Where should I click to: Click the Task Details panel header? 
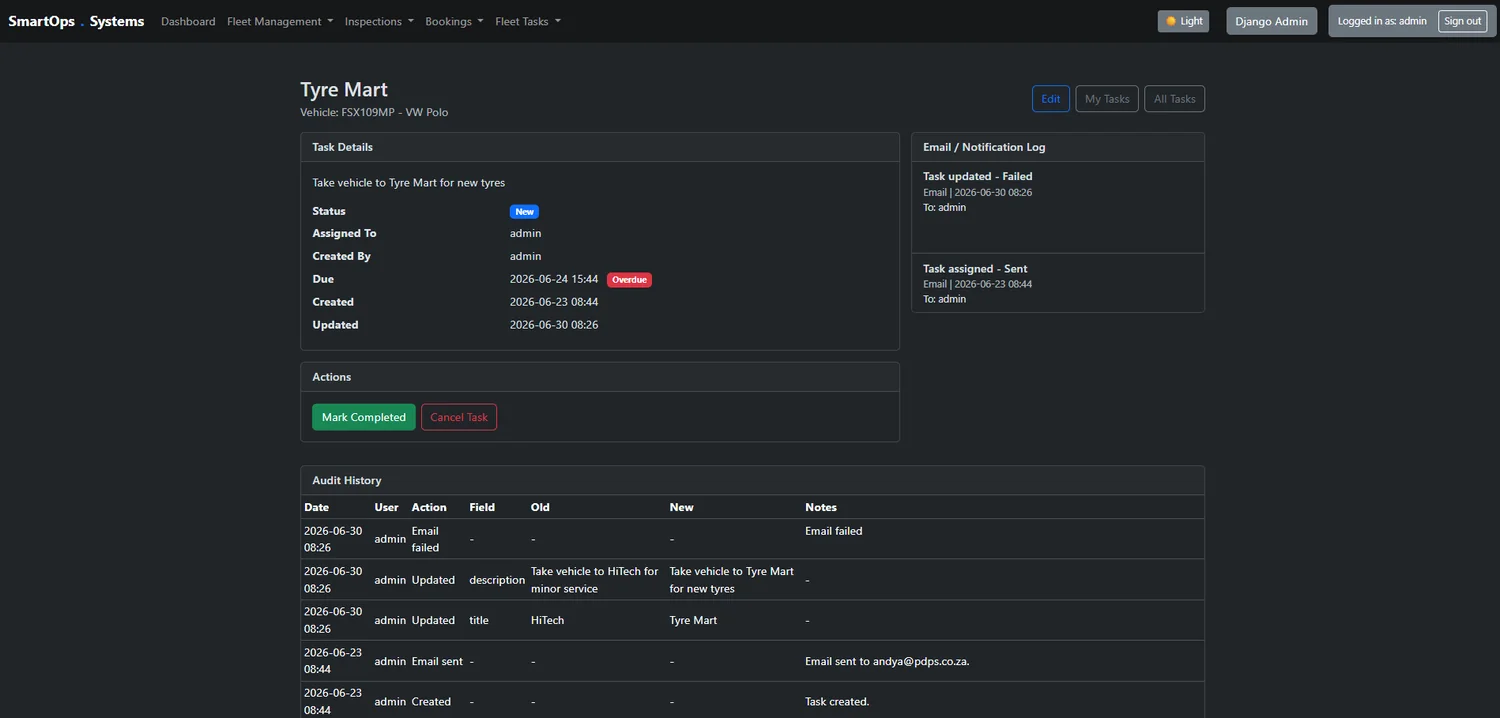tap(600, 147)
